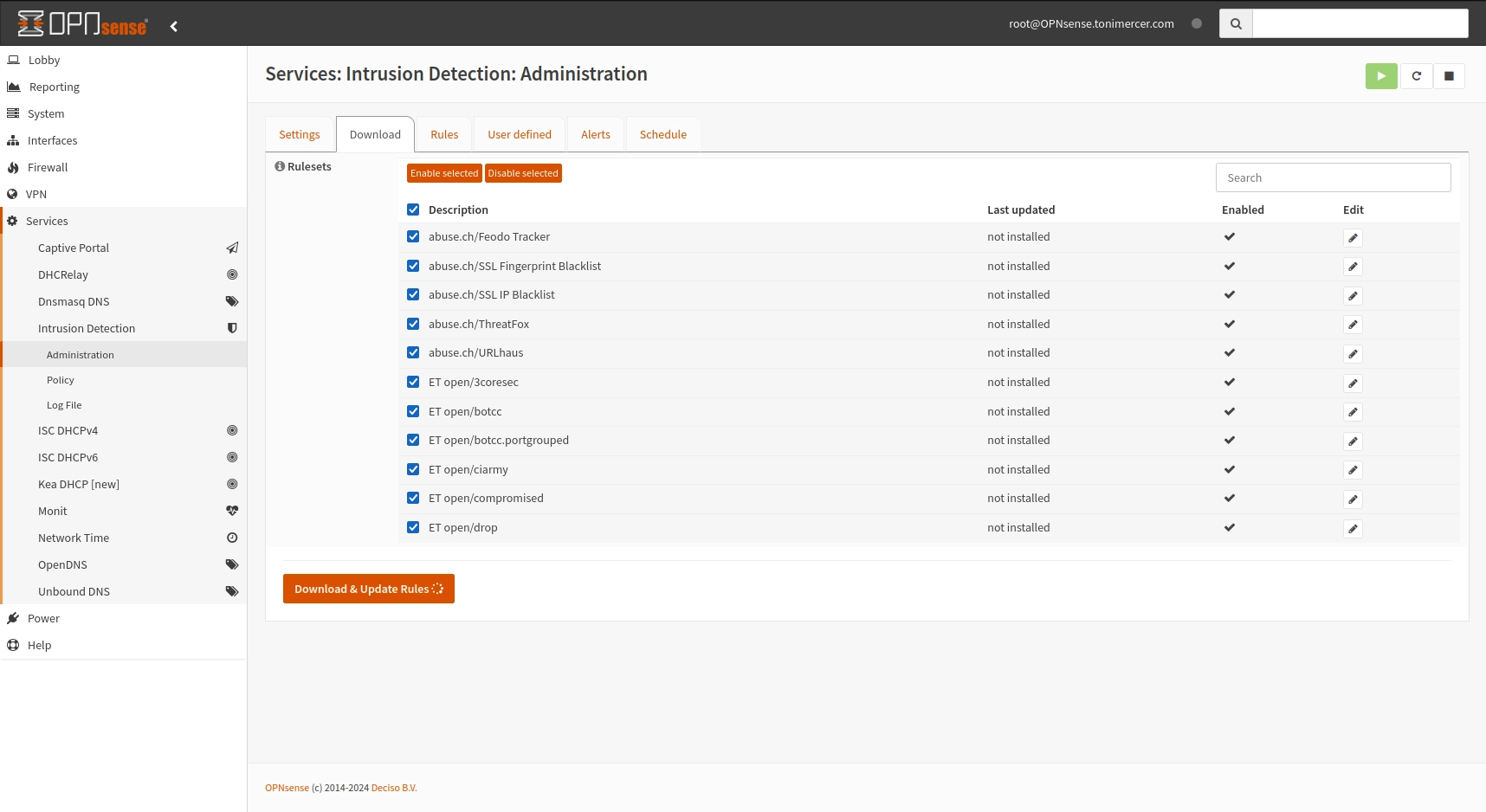
Task: Stop the intrusion detection service
Action: tap(1449, 76)
